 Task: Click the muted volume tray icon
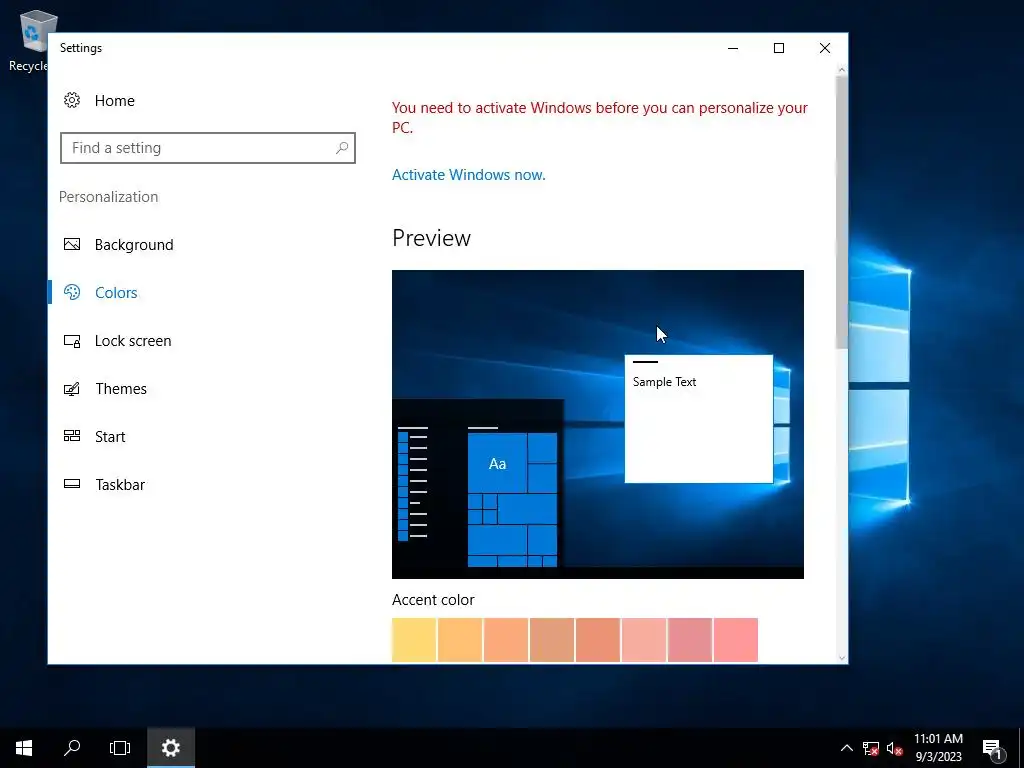[895, 748]
